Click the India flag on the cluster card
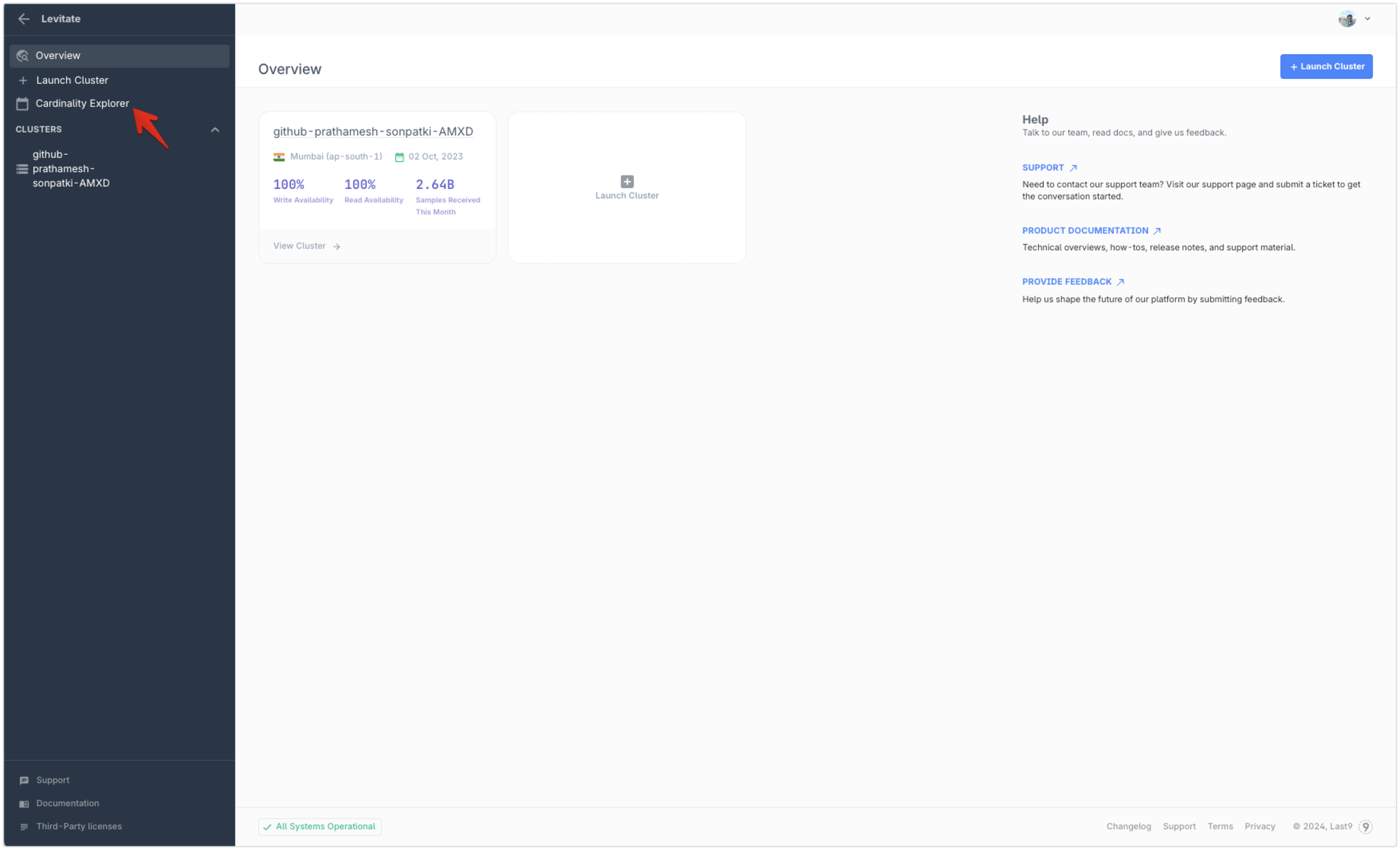This screenshot has height=850, width=1400. pos(281,156)
